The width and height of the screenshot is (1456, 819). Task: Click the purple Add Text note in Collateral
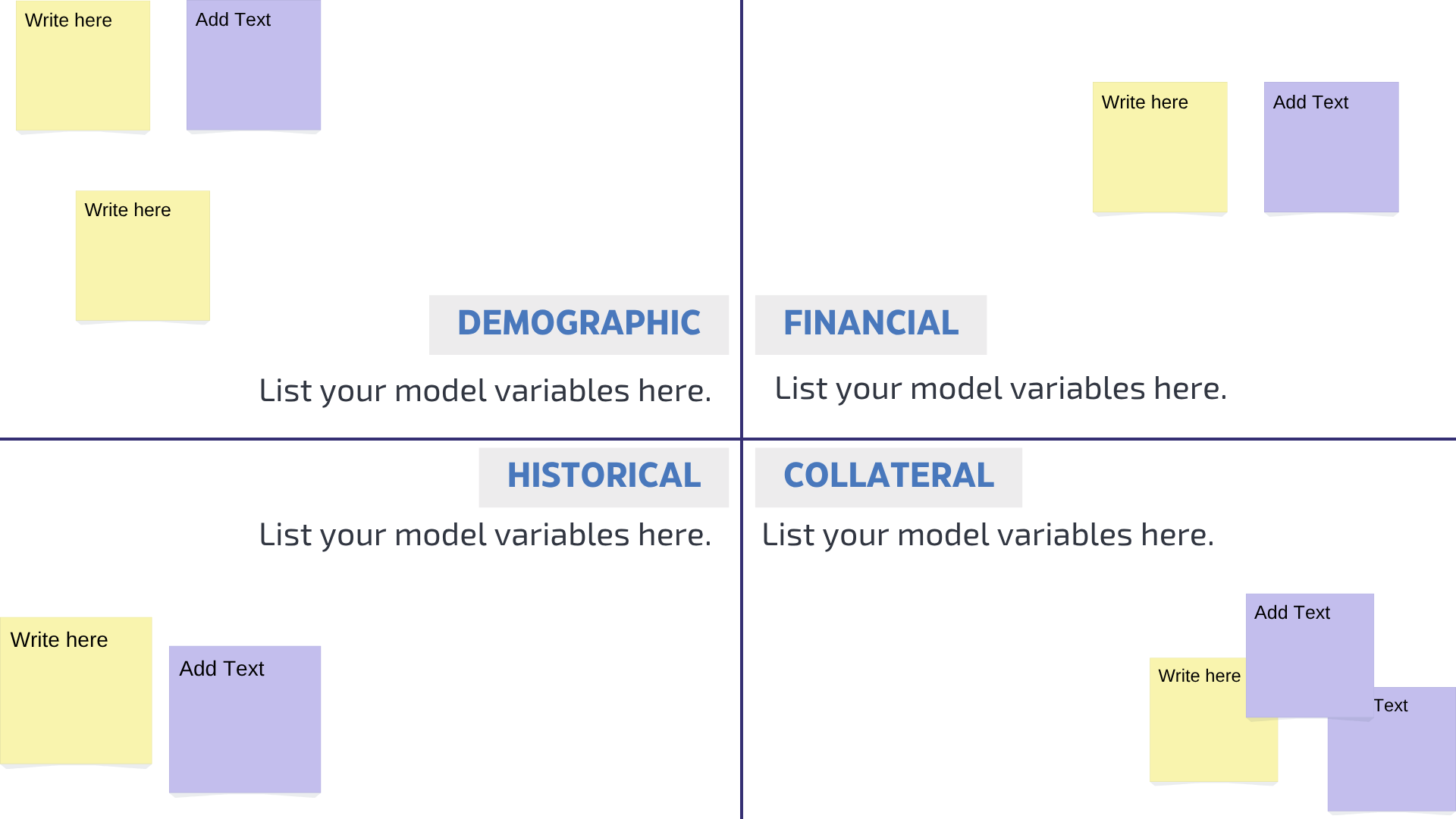1310,655
